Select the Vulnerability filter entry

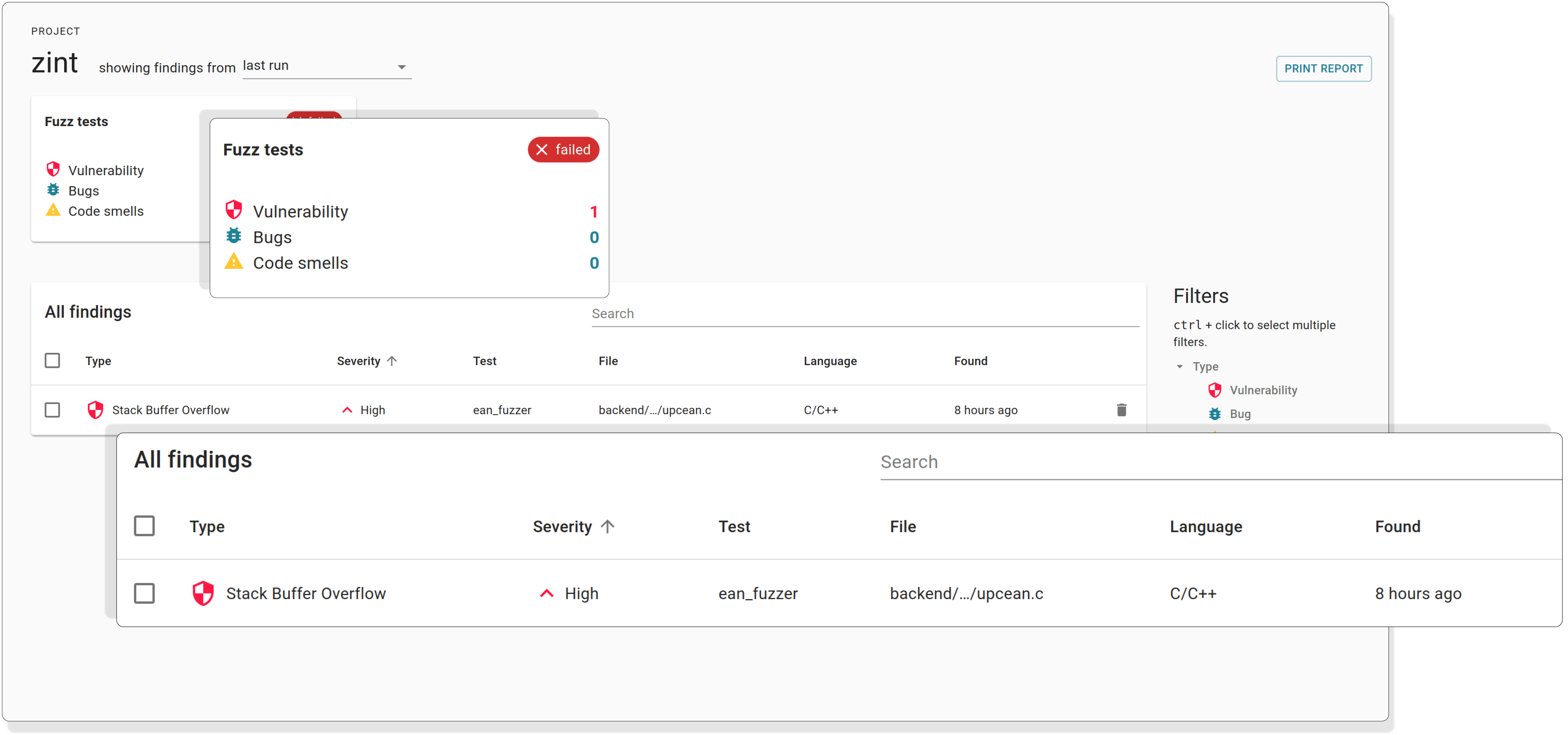click(x=1263, y=390)
